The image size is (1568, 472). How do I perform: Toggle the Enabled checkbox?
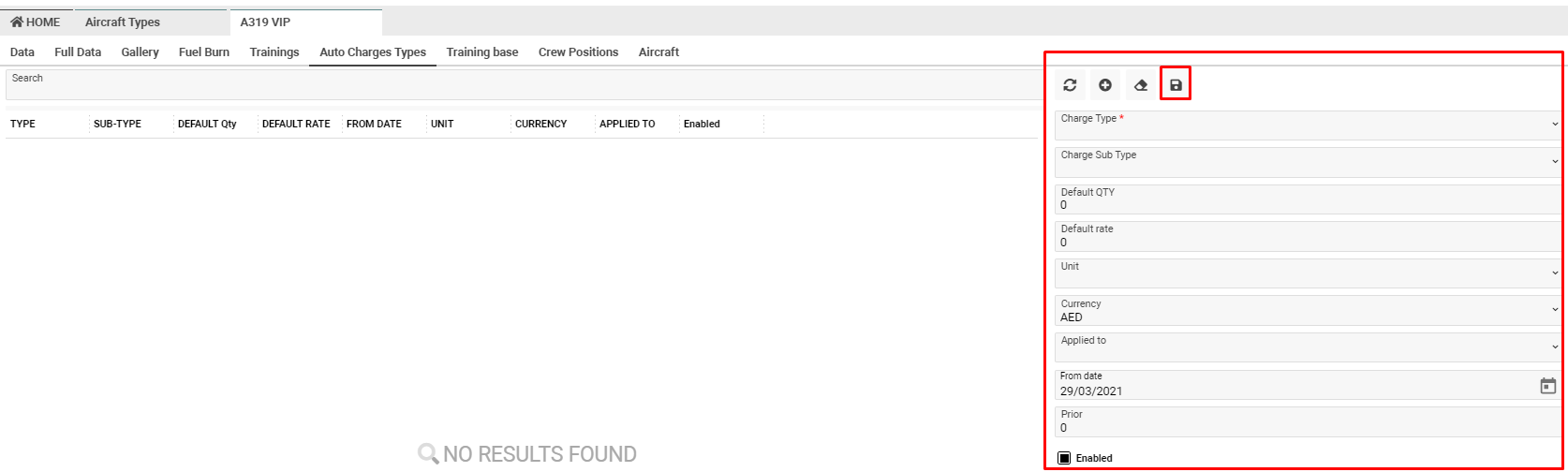pyautogui.click(x=1064, y=458)
